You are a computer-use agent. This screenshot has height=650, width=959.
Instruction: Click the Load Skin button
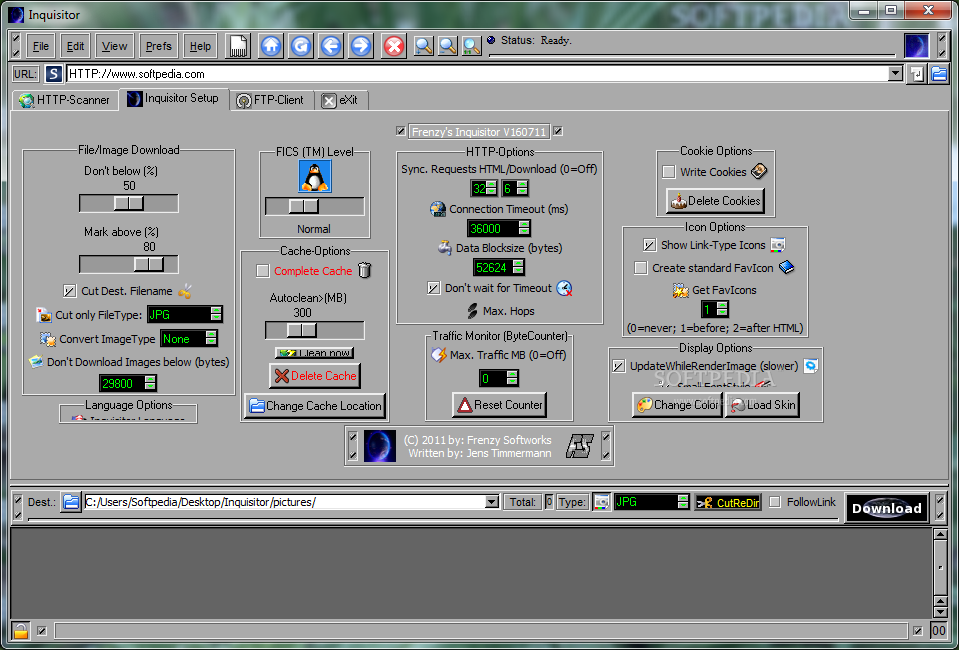coord(762,405)
